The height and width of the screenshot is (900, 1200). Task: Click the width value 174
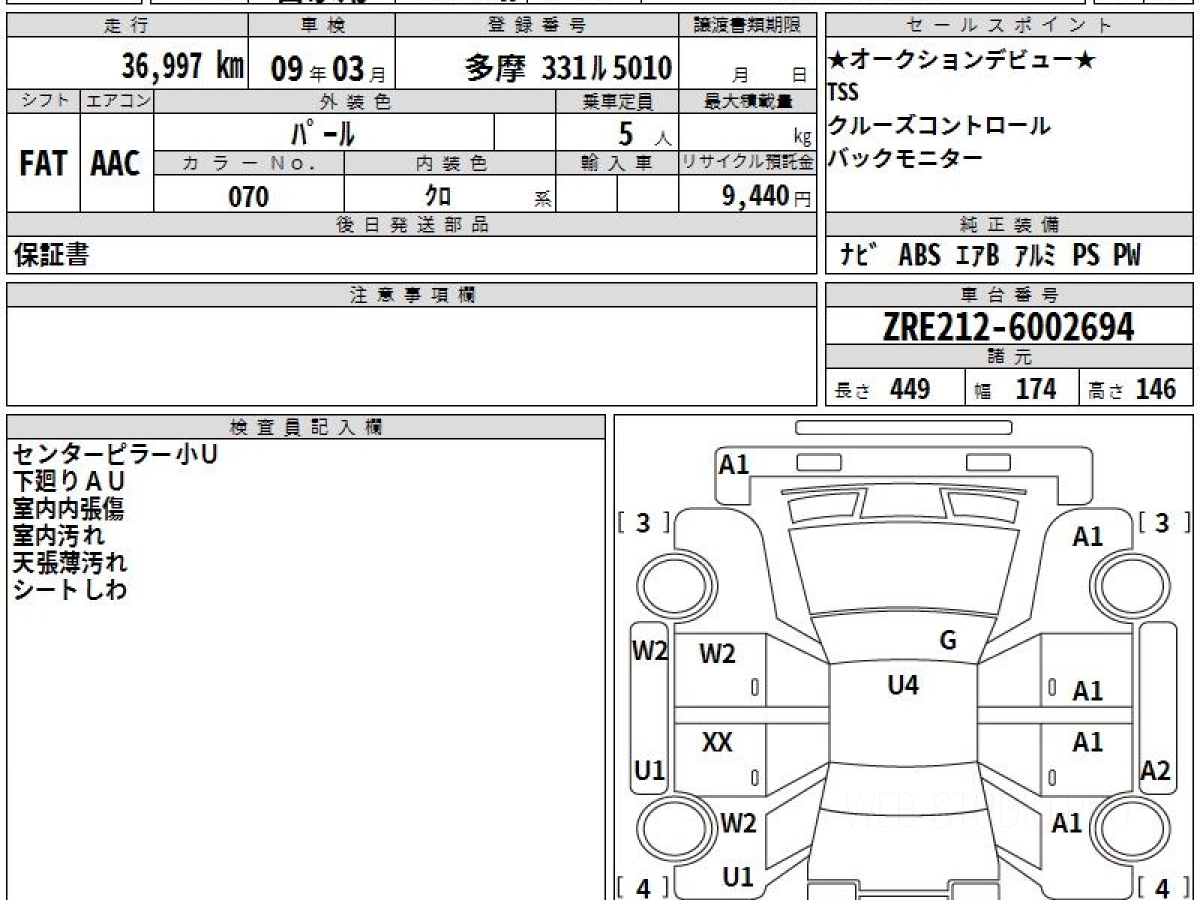(1035, 389)
